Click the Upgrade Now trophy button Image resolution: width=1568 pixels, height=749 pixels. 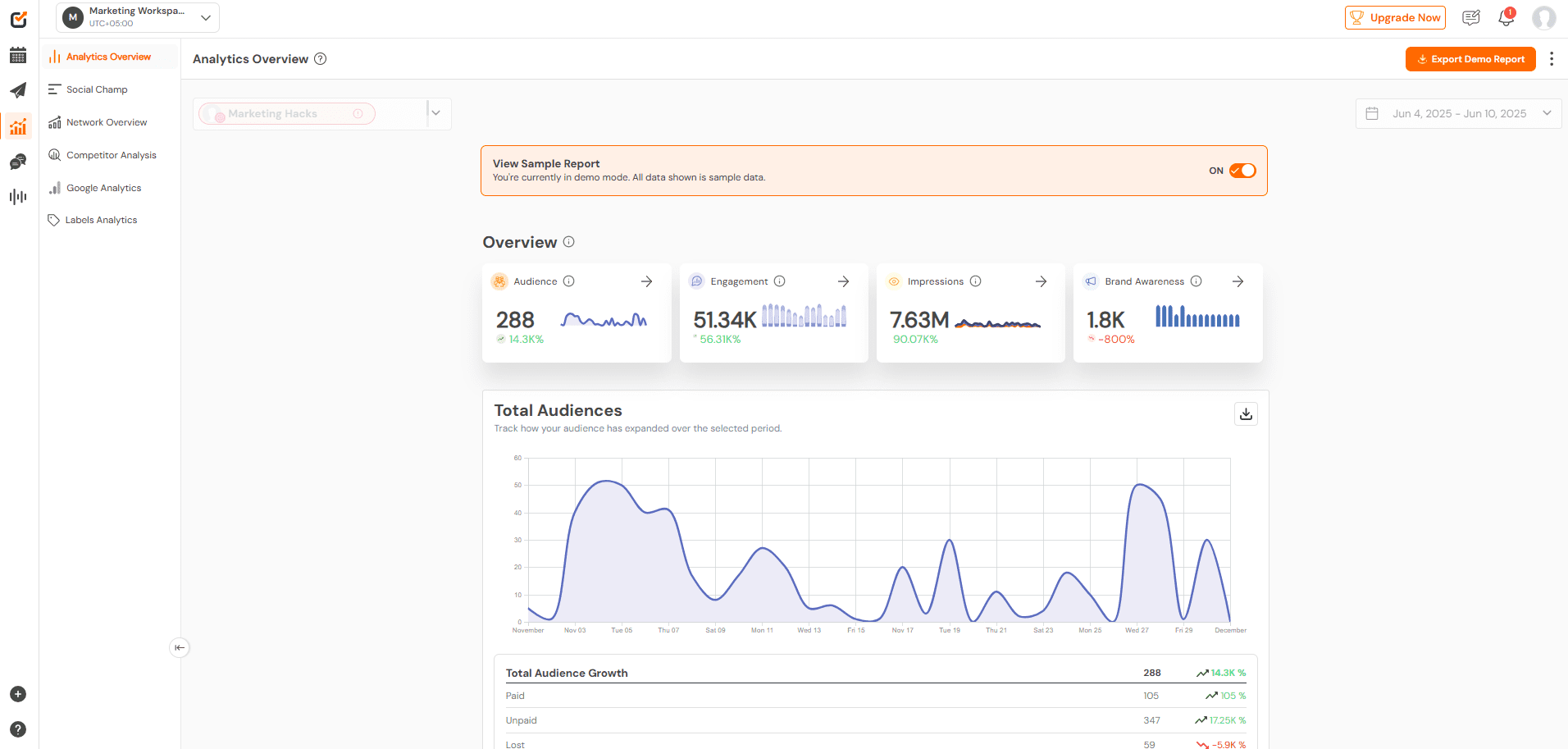click(1395, 17)
